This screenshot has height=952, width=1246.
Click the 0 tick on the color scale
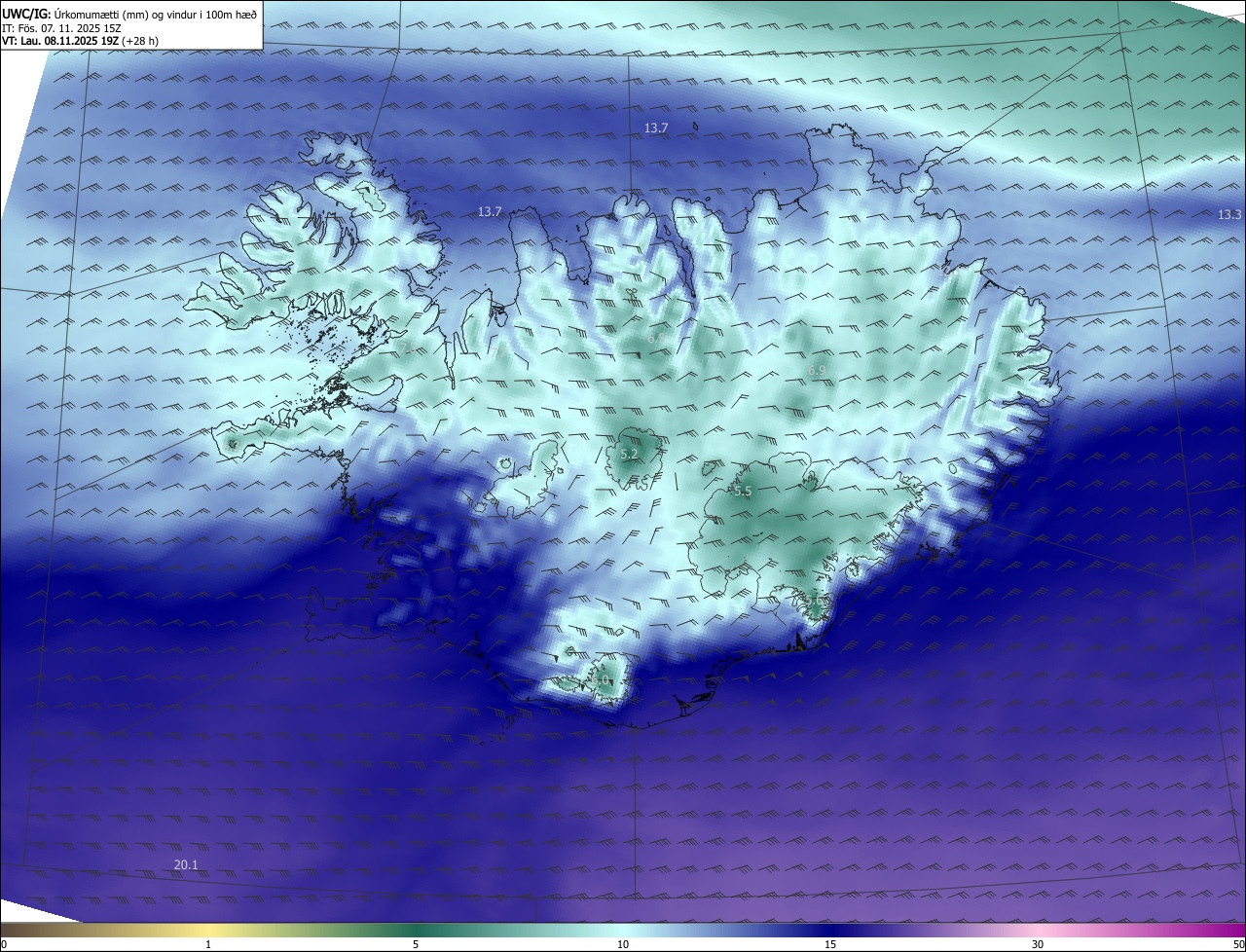[4, 944]
